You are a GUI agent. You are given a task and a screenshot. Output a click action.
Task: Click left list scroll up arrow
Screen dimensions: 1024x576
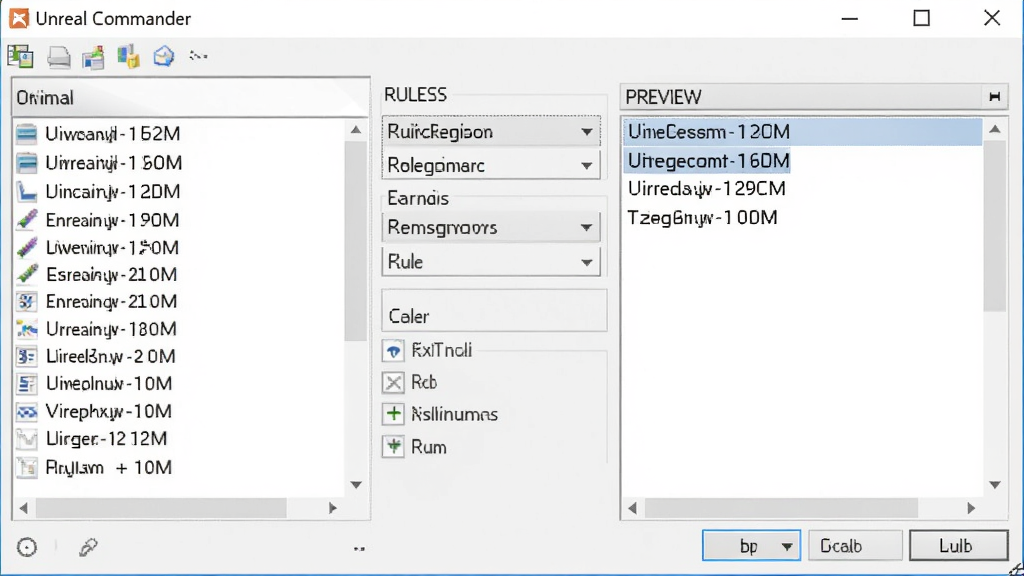click(x=356, y=130)
